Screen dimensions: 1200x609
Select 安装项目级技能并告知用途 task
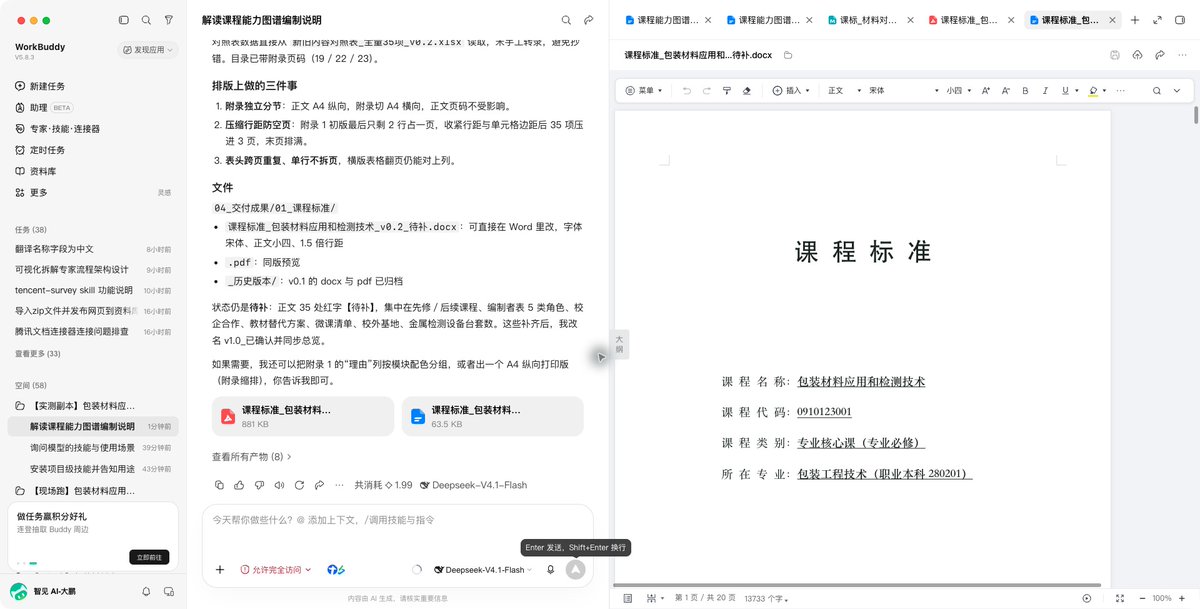point(93,469)
